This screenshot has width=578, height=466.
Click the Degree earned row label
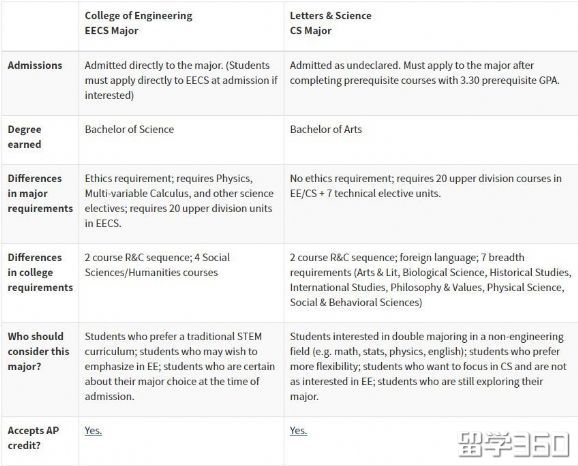pos(24,137)
